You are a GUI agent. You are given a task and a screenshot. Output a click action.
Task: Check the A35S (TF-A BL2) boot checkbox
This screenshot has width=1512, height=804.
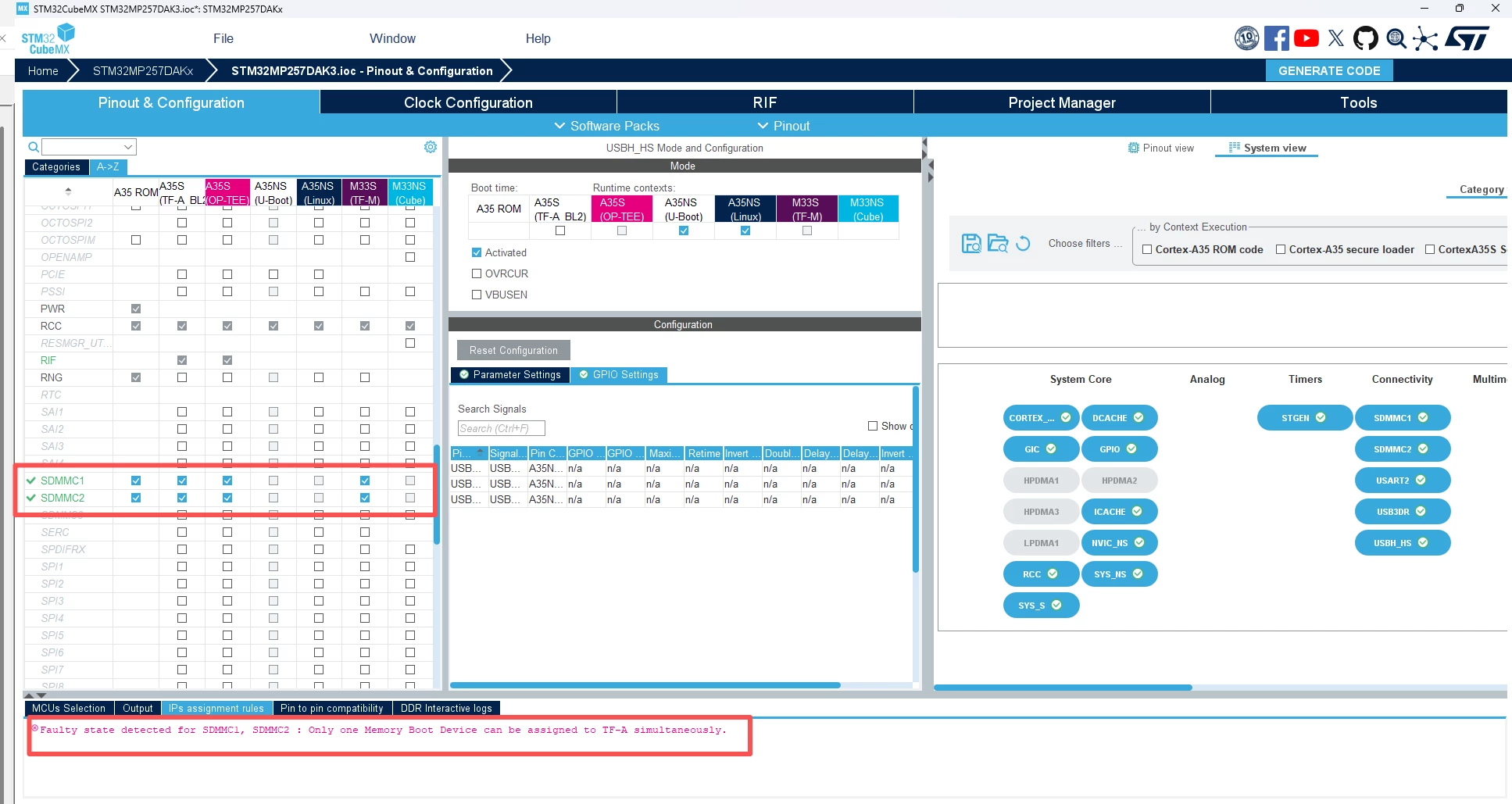tap(560, 230)
